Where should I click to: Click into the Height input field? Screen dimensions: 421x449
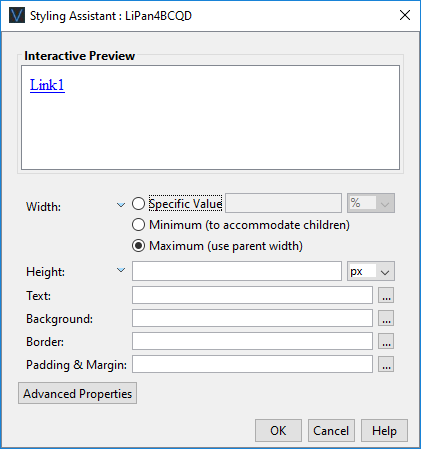(237, 271)
